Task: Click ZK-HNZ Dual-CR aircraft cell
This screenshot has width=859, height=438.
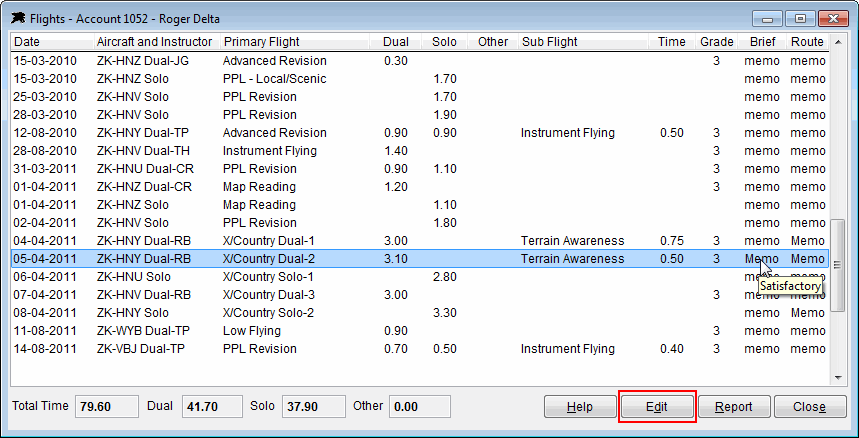Action: (144, 187)
